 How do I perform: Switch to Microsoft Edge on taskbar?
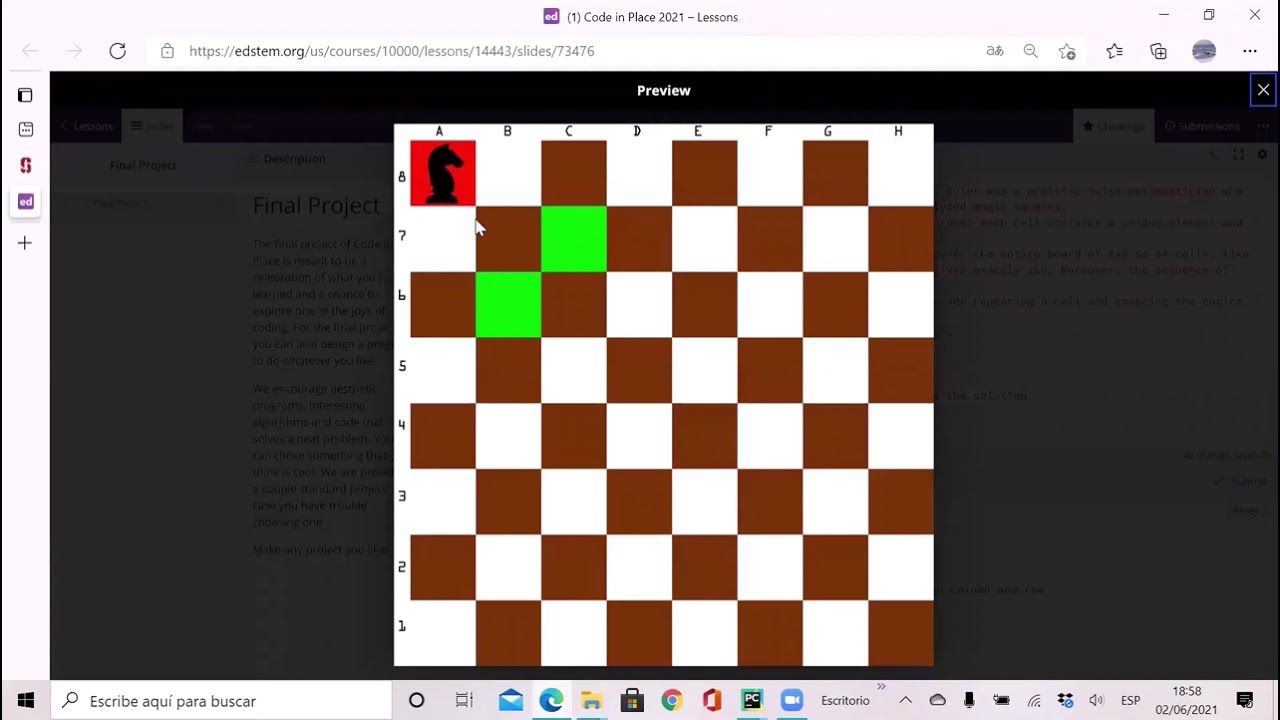pos(551,700)
